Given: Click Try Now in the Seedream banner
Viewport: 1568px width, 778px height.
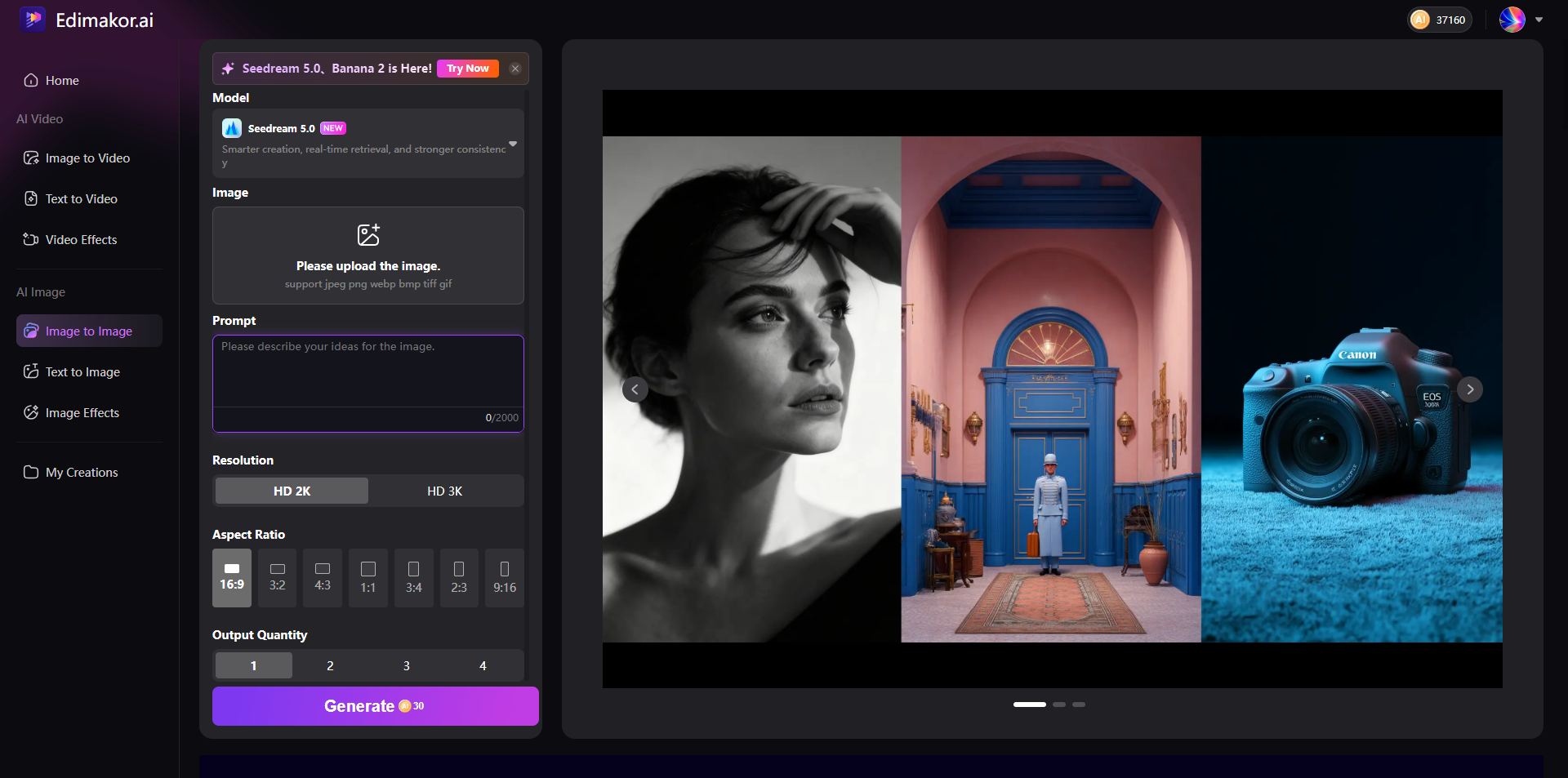Looking at the screenshot, I should coord(466,69).
